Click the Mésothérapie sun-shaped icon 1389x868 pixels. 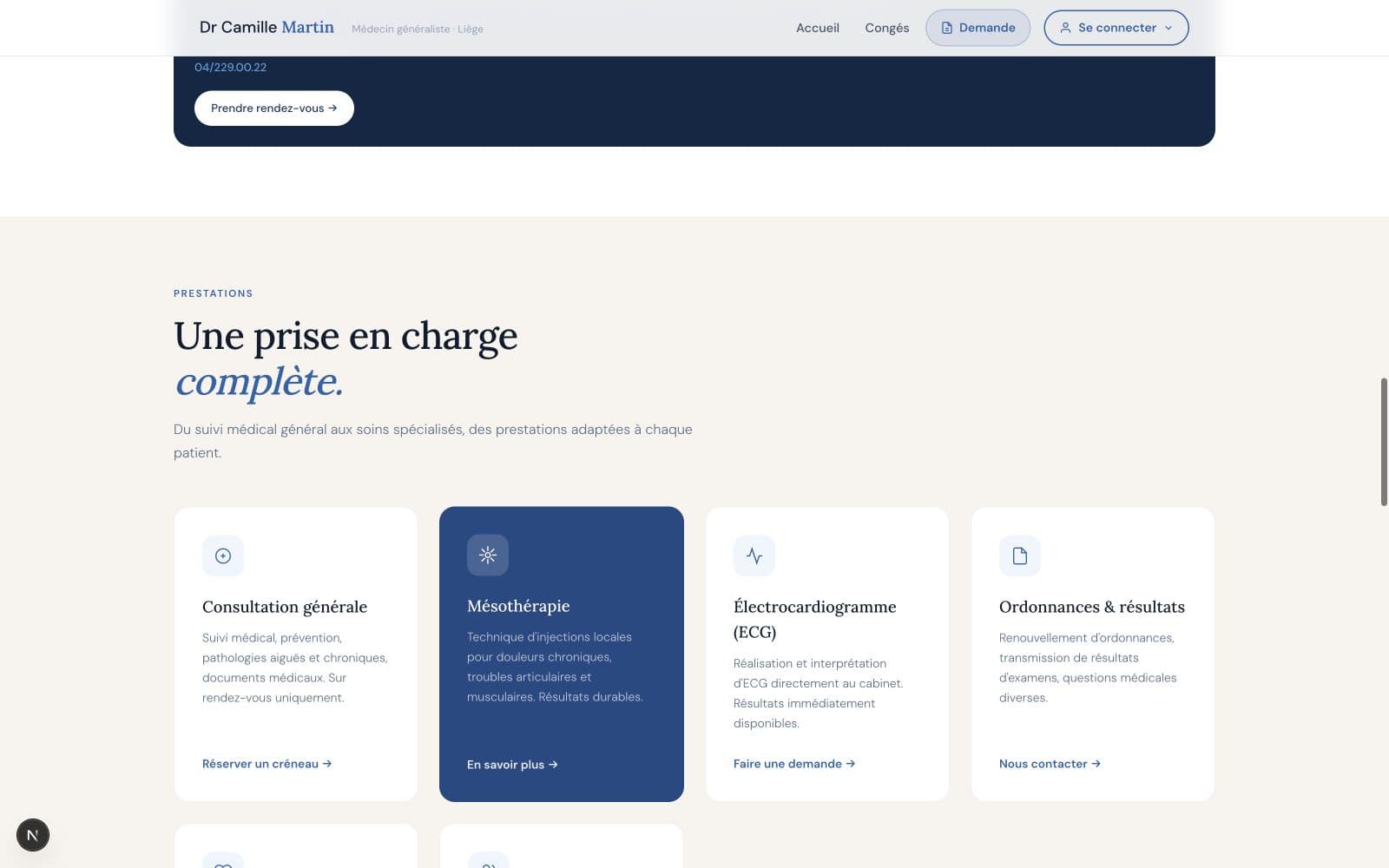tap(488, 555)
